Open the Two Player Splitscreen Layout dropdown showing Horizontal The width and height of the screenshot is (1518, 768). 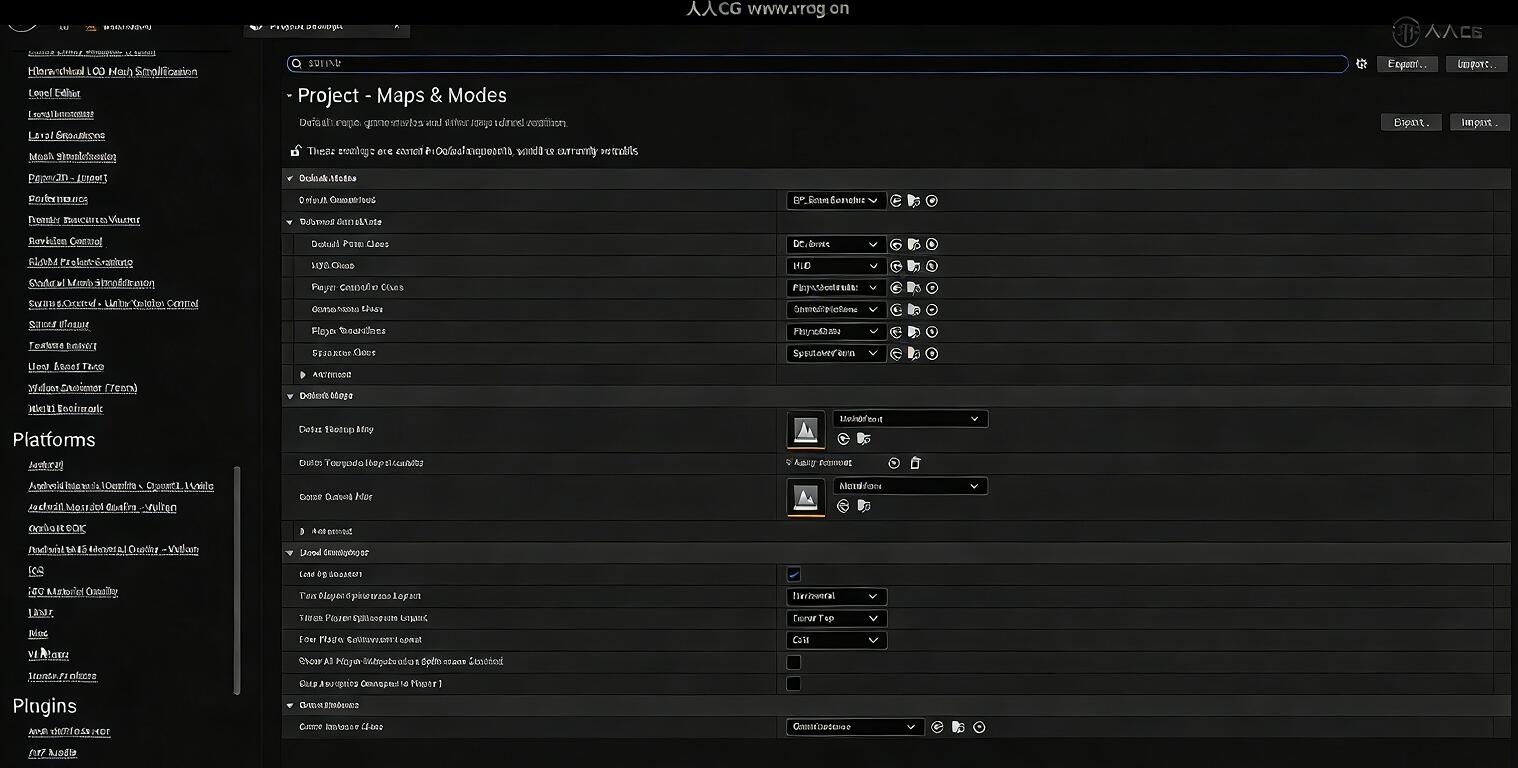836,596
